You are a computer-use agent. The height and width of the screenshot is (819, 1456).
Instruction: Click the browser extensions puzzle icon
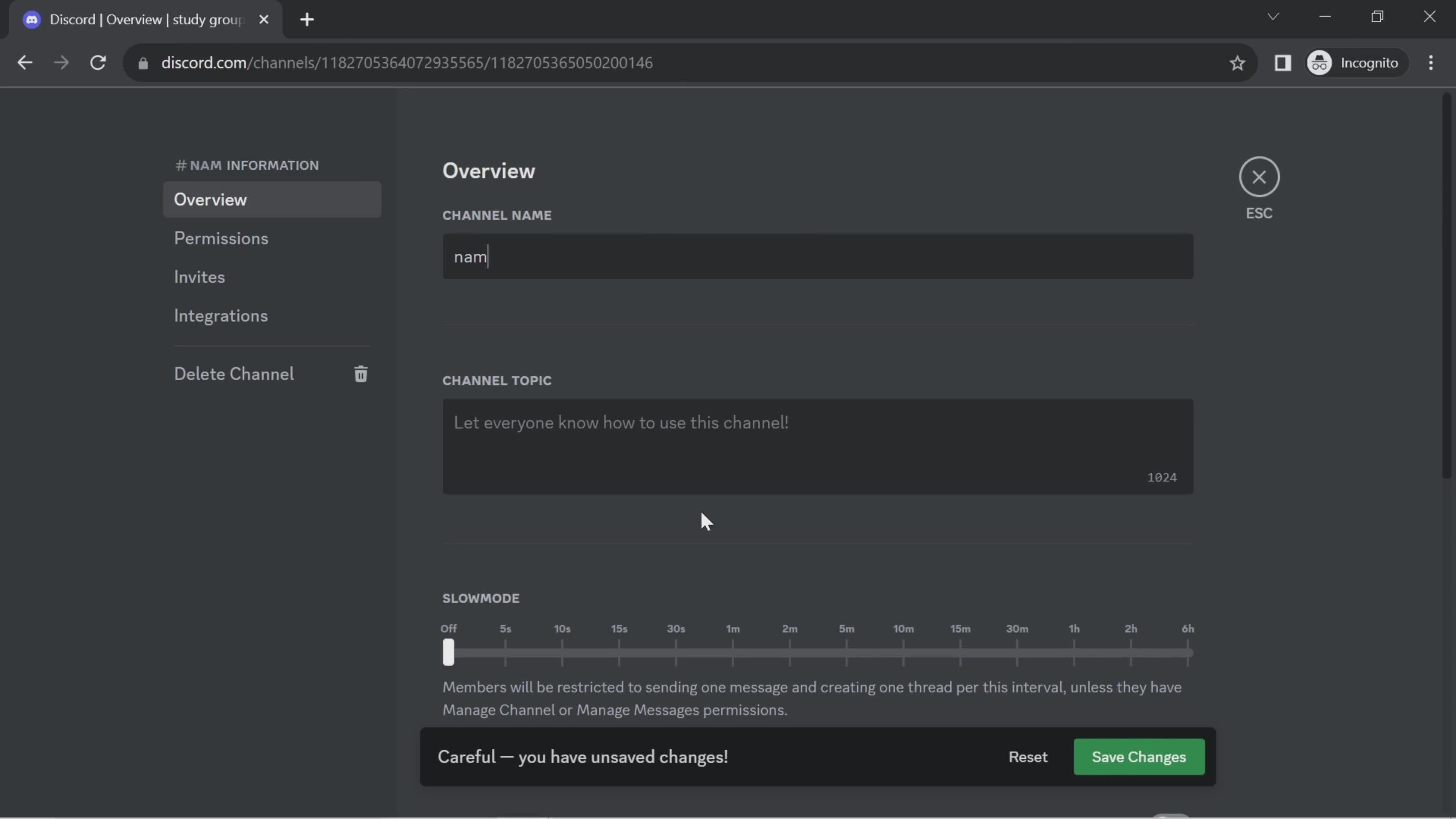pyautogui.click(x=1283, y=62)
